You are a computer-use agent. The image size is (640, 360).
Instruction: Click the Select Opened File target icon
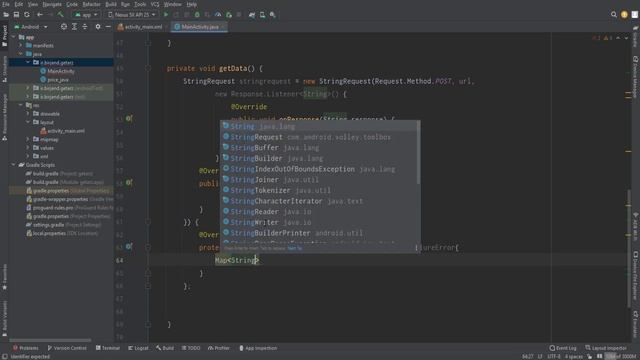(64, 27)
